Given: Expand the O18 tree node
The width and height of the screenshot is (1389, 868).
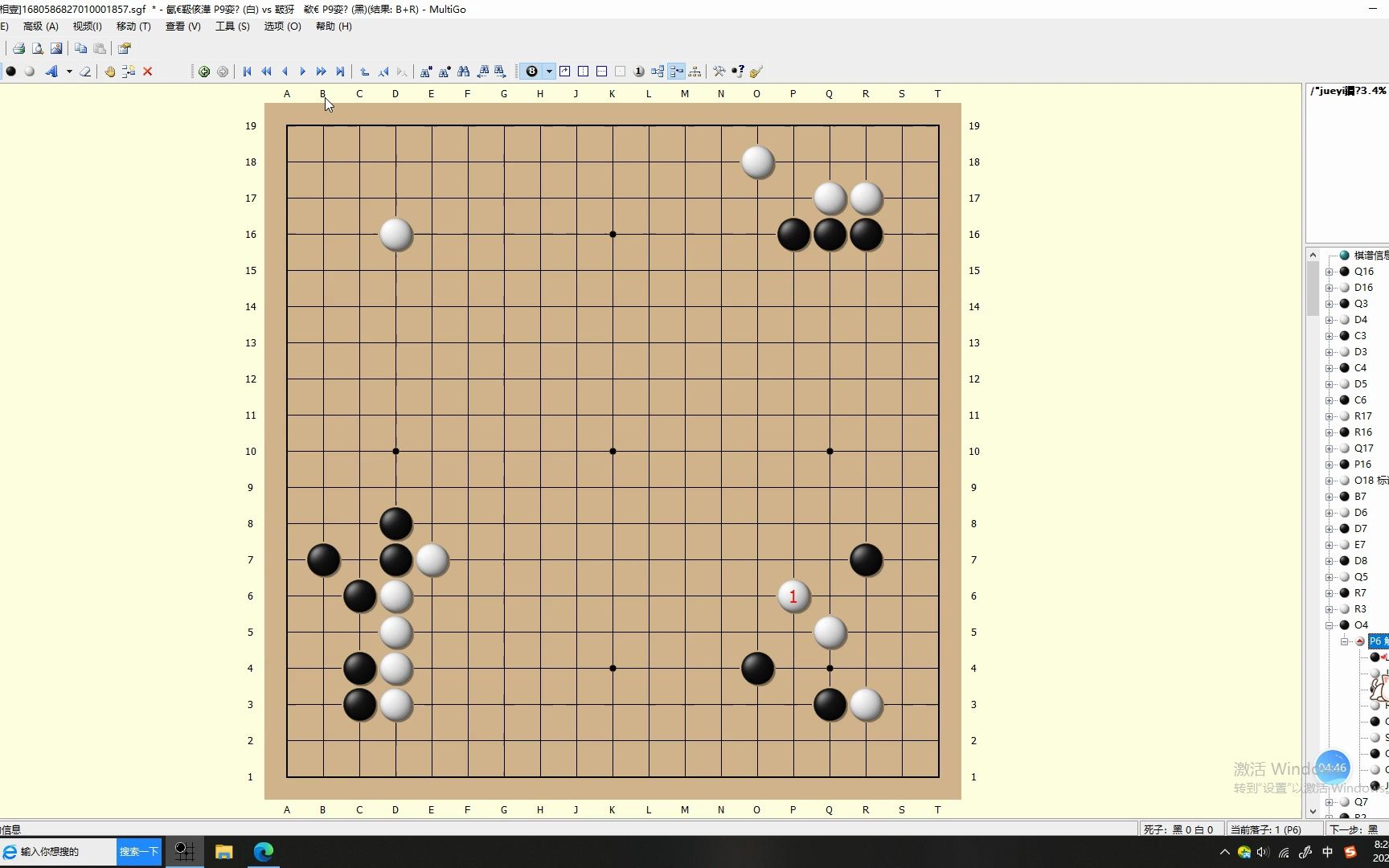Looking at the screenshot, I should click(x=1329, y=481).
